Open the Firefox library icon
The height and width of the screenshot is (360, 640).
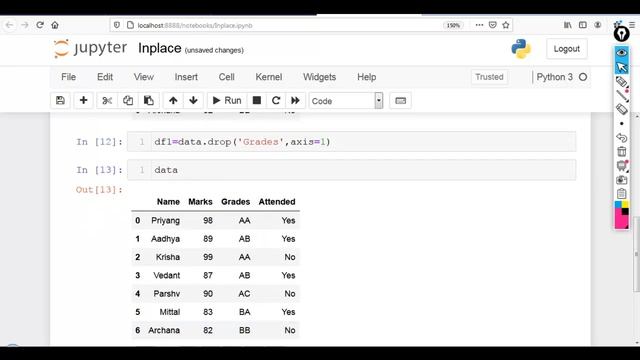click(568, 25)
